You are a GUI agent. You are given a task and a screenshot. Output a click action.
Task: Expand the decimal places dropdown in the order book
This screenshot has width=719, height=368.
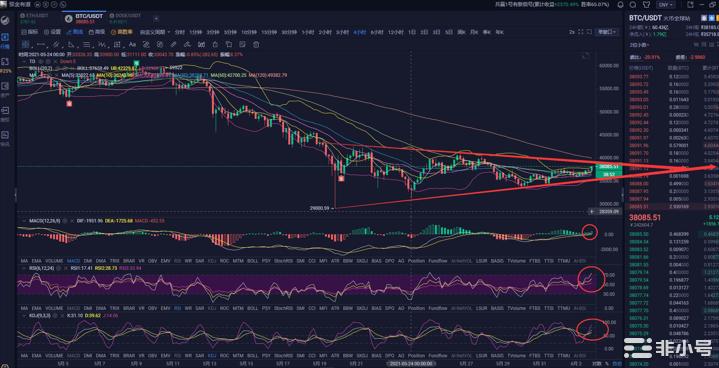point(640,45)
